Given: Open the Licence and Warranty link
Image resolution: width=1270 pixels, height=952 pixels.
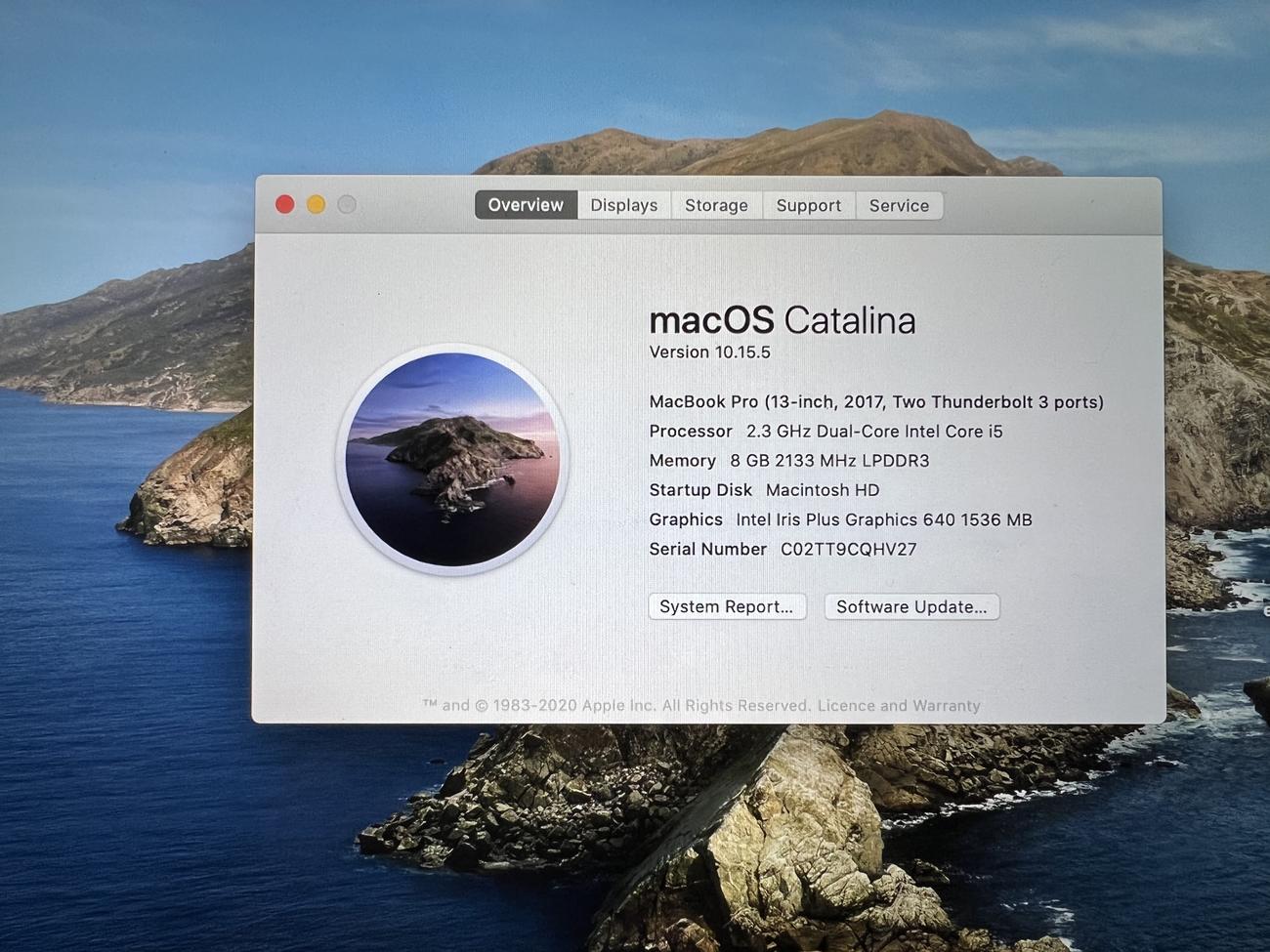Looking at the screenshot, I should pos(899,705).
